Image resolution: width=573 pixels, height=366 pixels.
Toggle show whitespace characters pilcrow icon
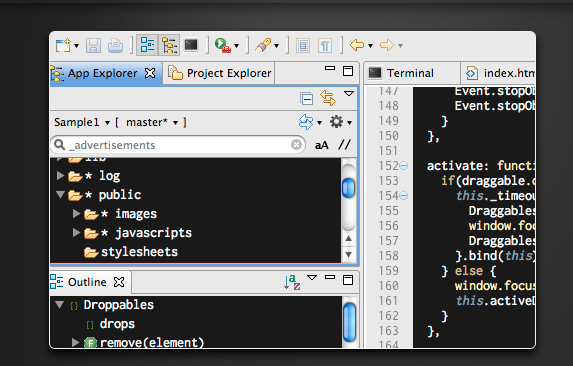click(325, 46)
